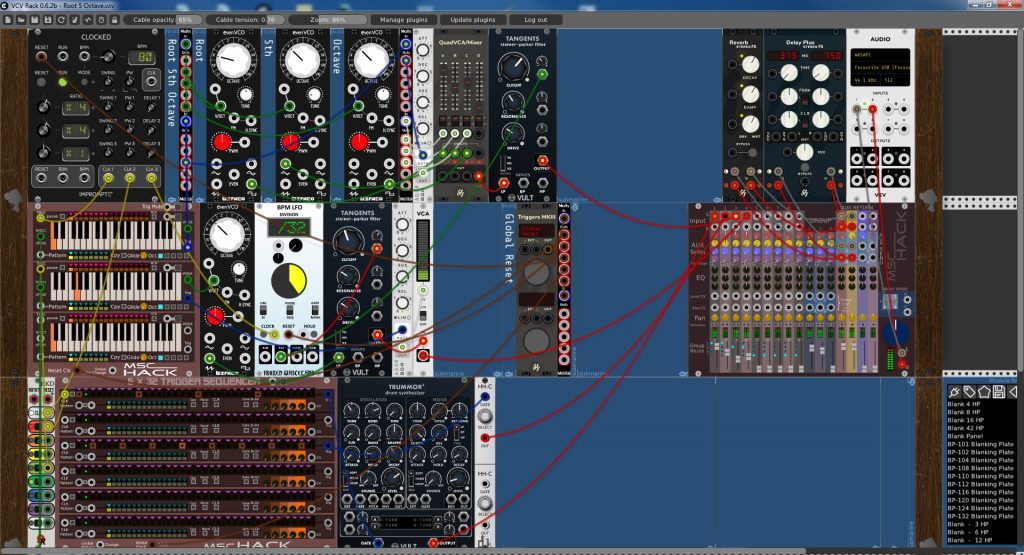Click the Open patch folder icon
1024x555 pixels.
point(21,20)
